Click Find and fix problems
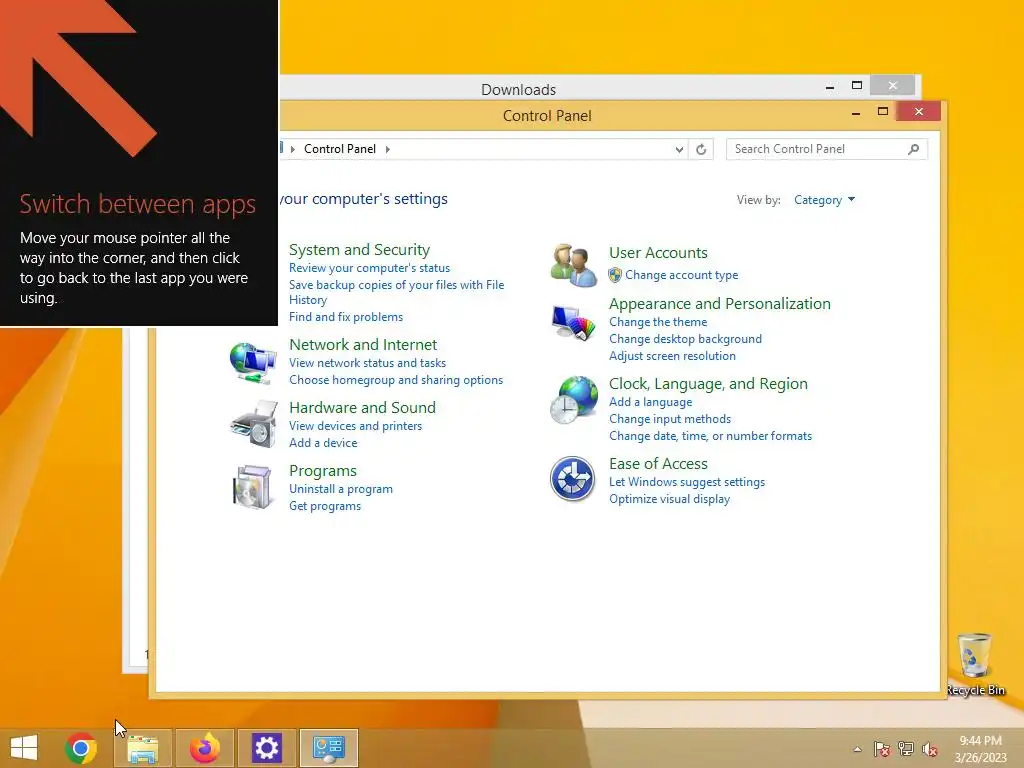 (345, 317)
